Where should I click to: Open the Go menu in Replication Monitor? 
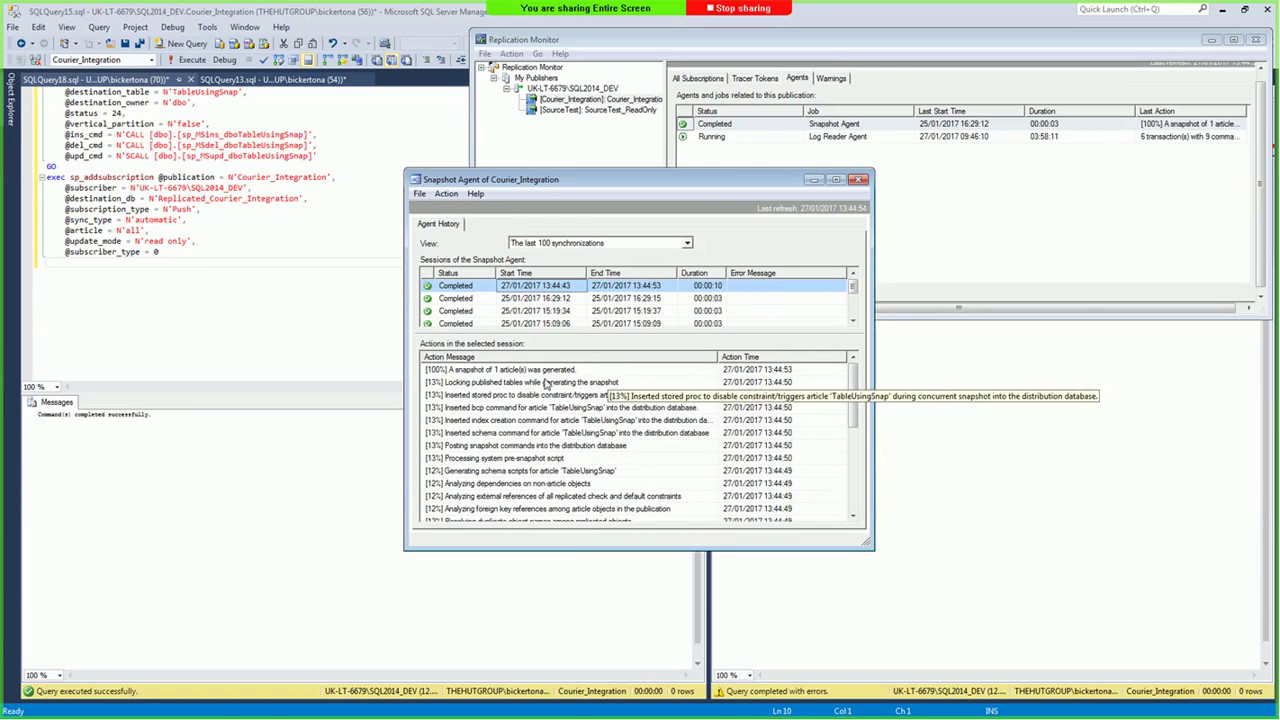[x=538, y=54]
